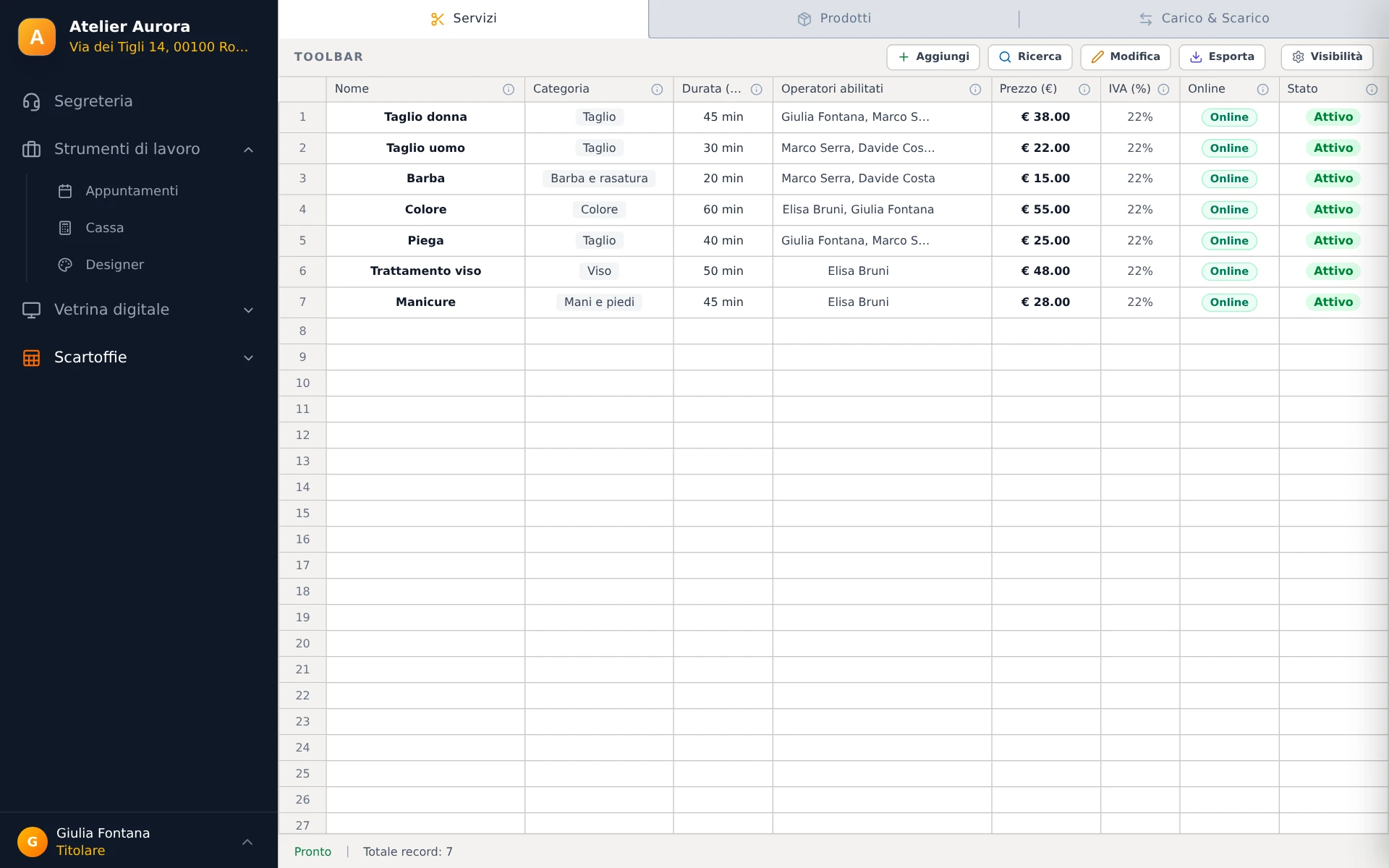The height and width of the screenshot is (868, 1389).
Task: Toggle Online badge for Barba row
Action: point(1229,179)
